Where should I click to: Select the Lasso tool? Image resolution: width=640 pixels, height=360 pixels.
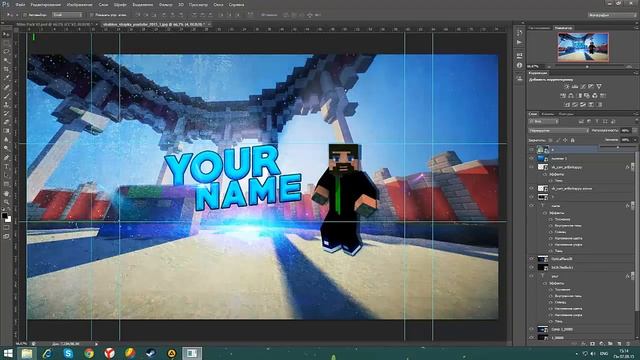[x=6, y=52]
